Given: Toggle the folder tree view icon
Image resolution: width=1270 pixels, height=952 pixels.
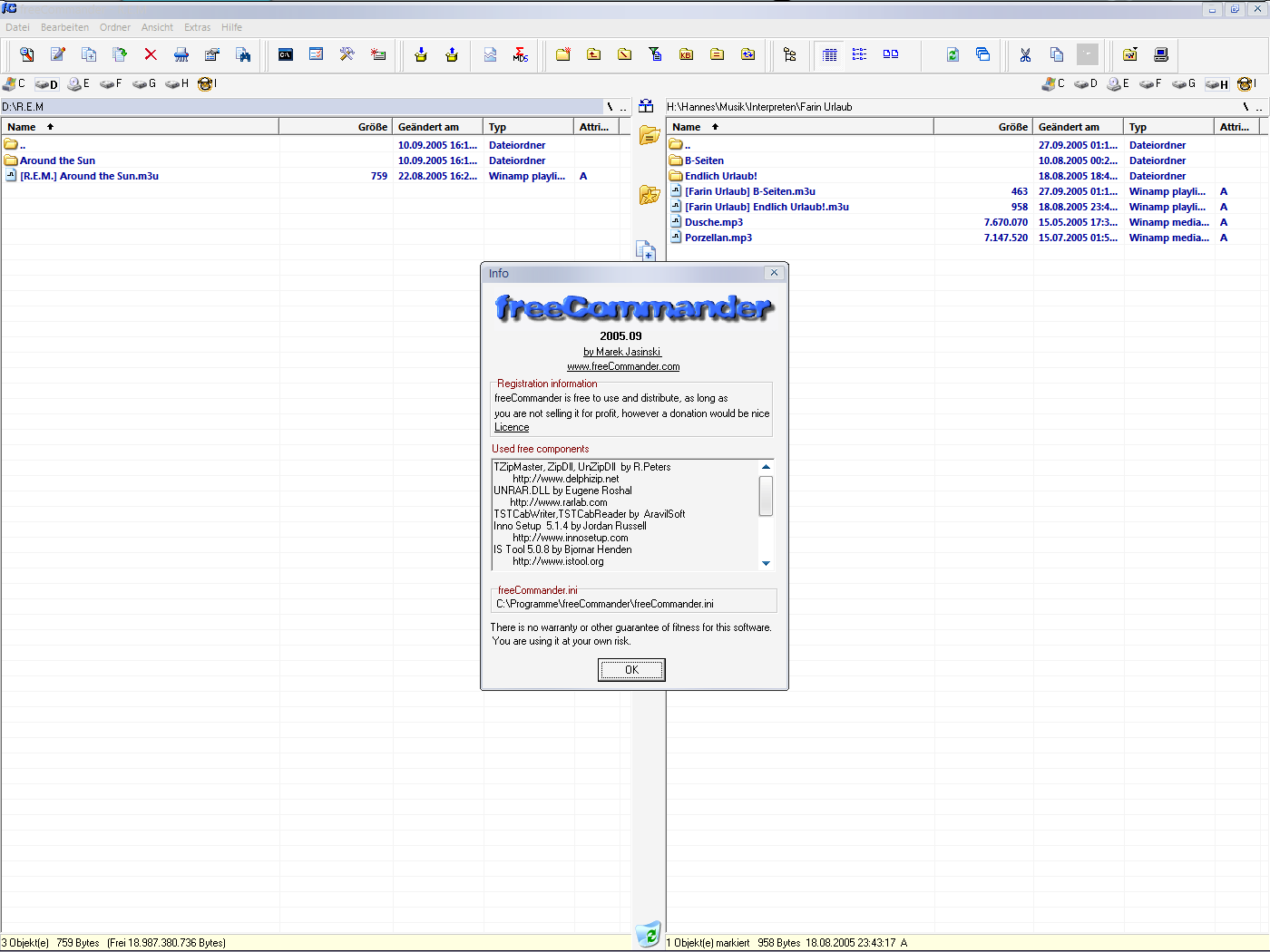Looking at the screenshot, I should [x=790, y=54].
